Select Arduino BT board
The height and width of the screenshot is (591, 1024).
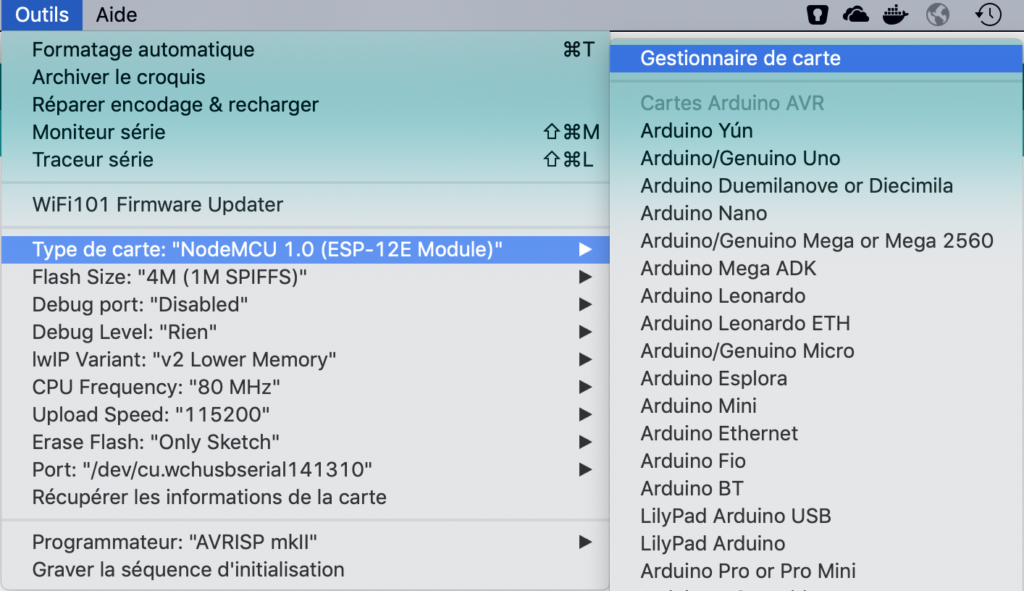[x=816, y=488]
